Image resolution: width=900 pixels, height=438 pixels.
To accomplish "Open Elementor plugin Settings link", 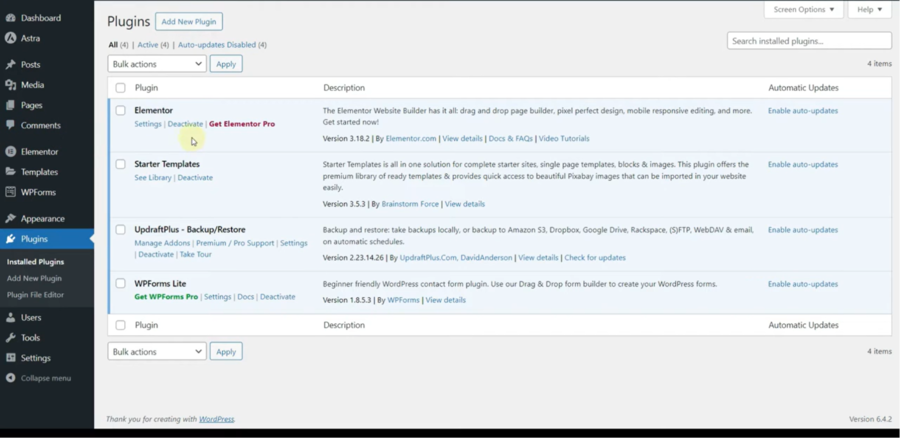I will pyautogui.click(x=148, y=124).
